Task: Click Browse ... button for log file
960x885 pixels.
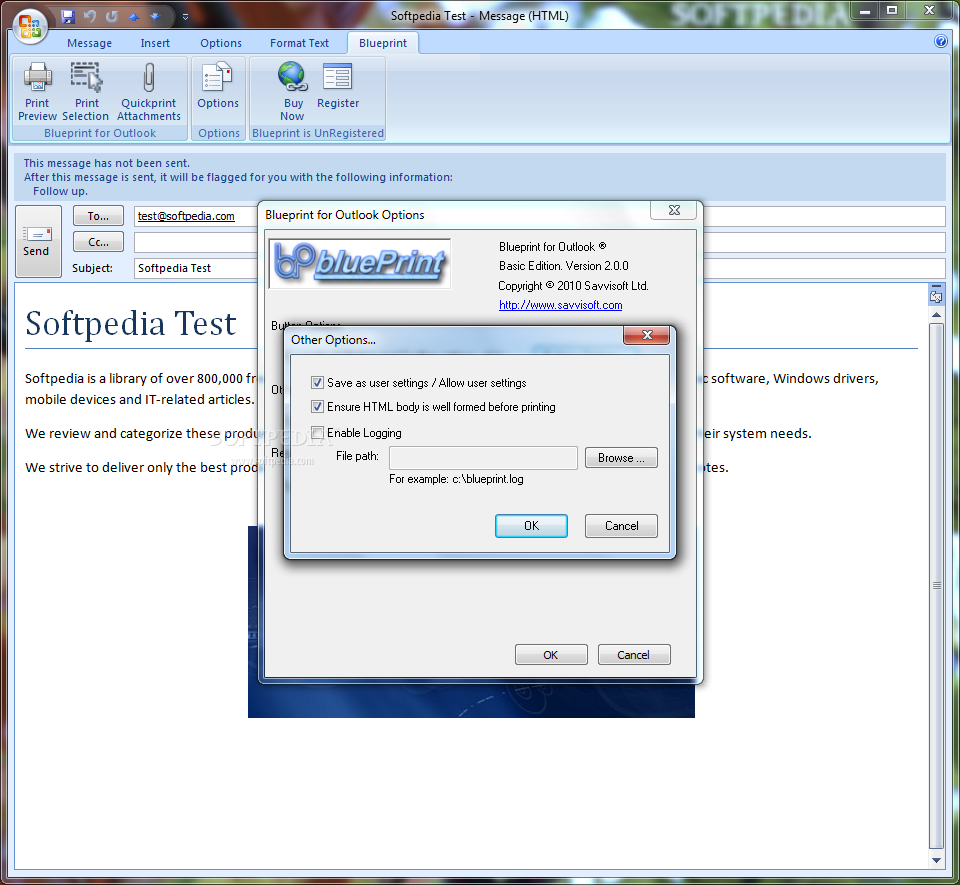Action: coord(621,458)
